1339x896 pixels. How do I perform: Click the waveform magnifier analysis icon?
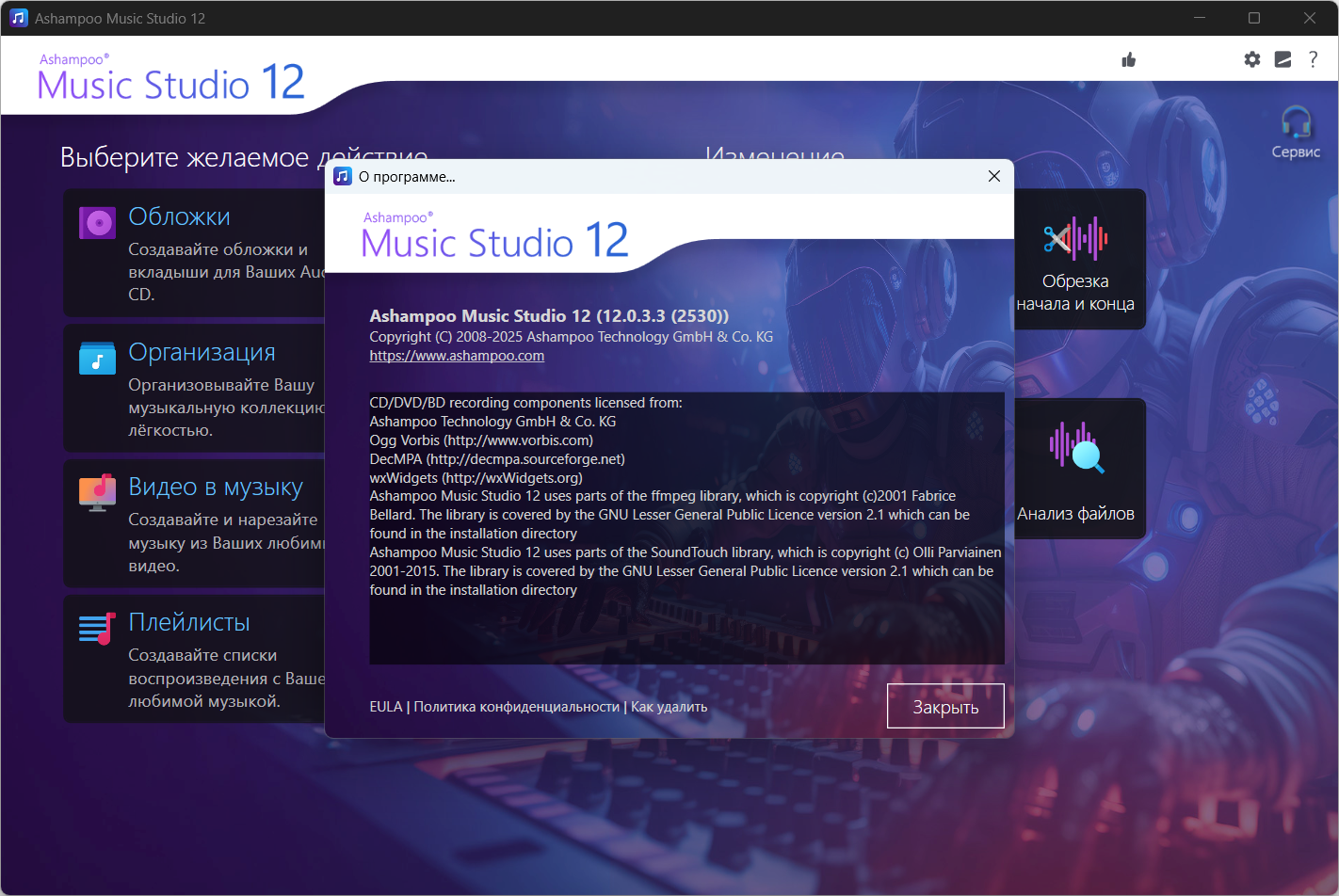[x=1076, y=447]
